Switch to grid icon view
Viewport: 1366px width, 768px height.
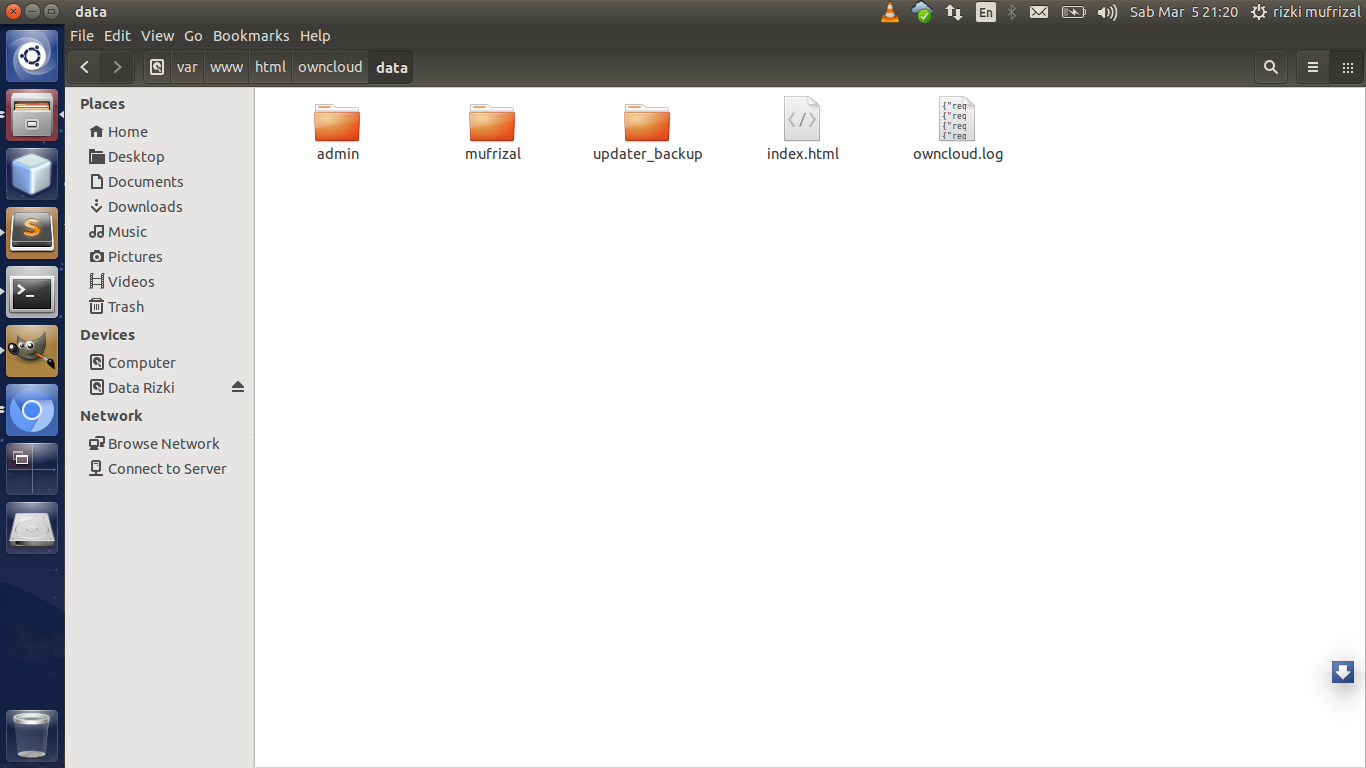[x=1347, y=67]
